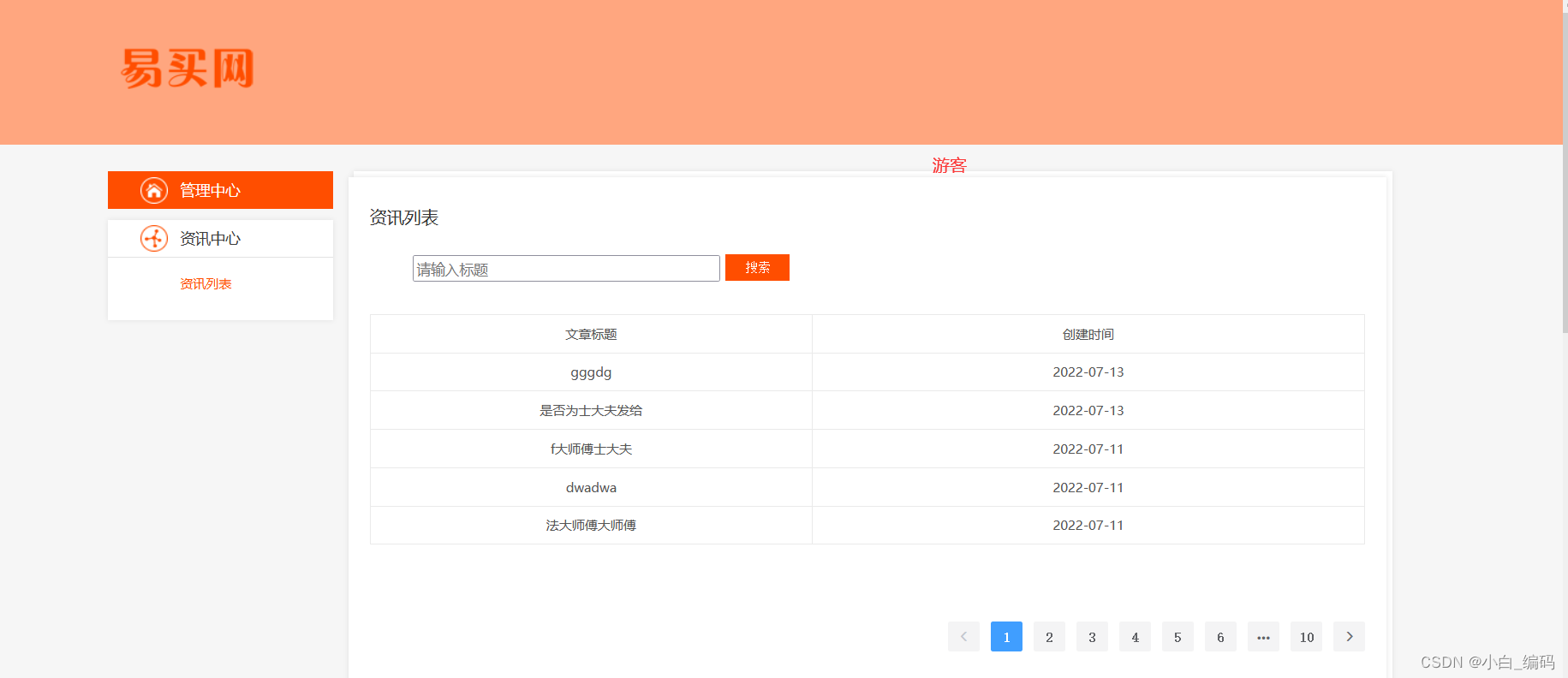
Task: Open the 管理中心 menu
Action: click(x=220, y=190)
